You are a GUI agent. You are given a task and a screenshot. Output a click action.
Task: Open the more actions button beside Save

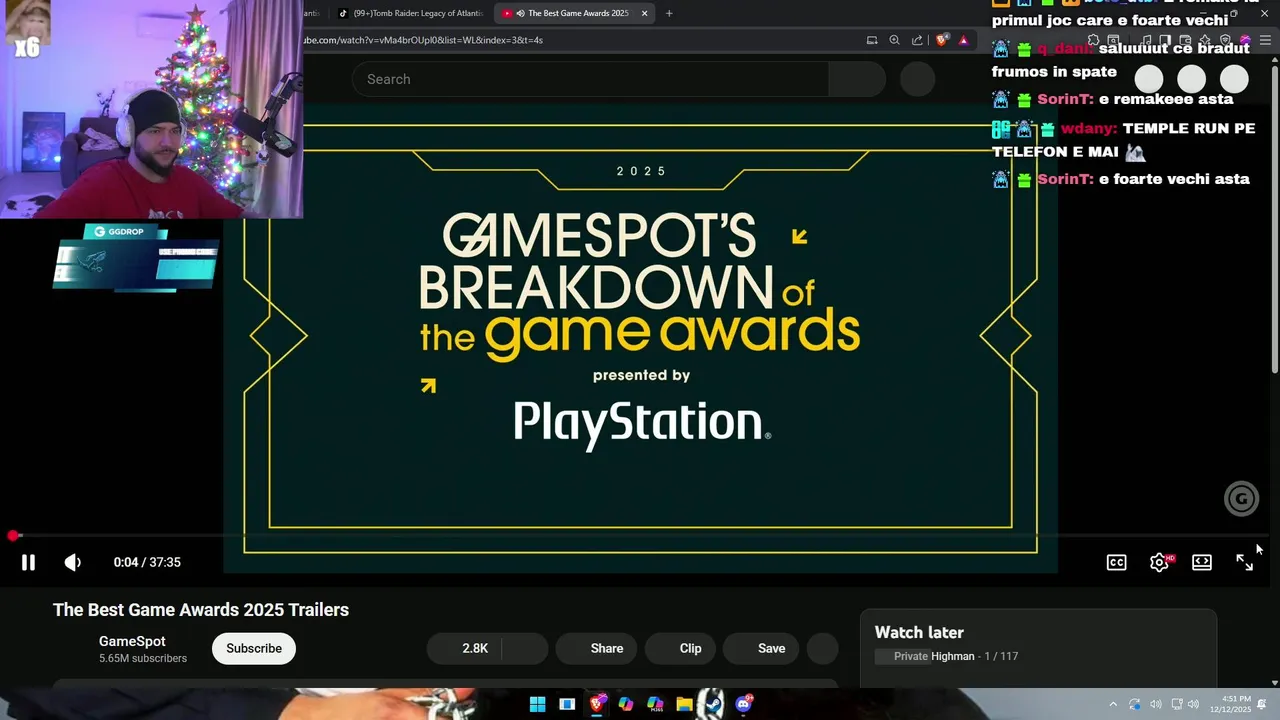[x=822, y=648]
